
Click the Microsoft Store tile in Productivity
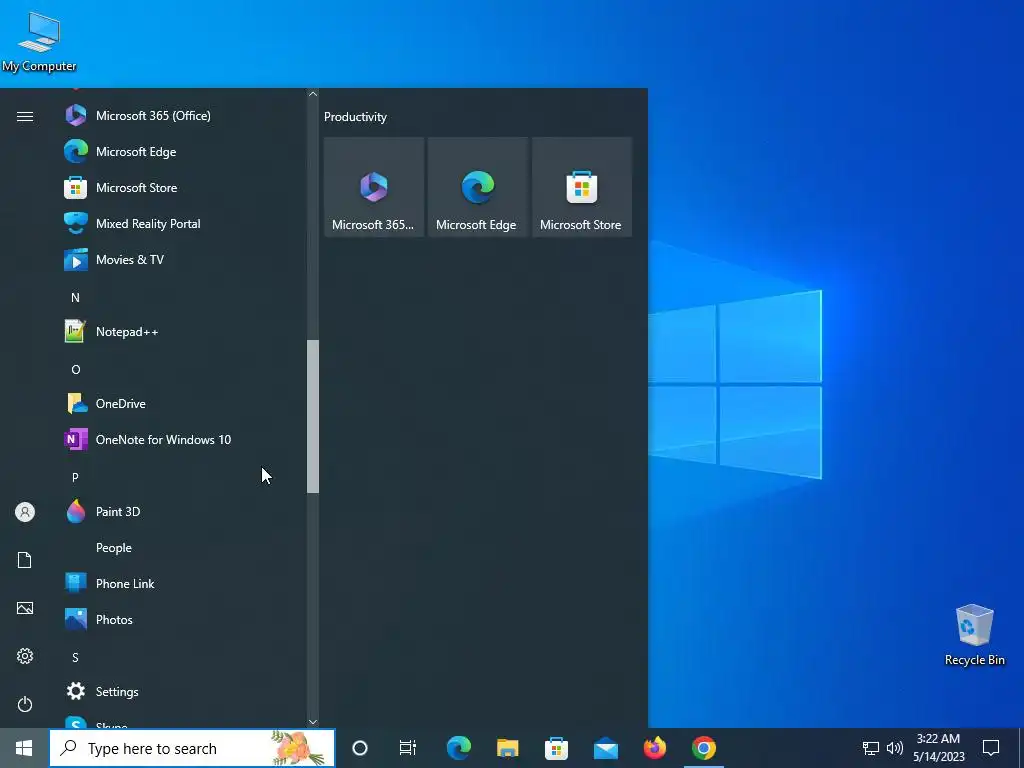point(581,187)
